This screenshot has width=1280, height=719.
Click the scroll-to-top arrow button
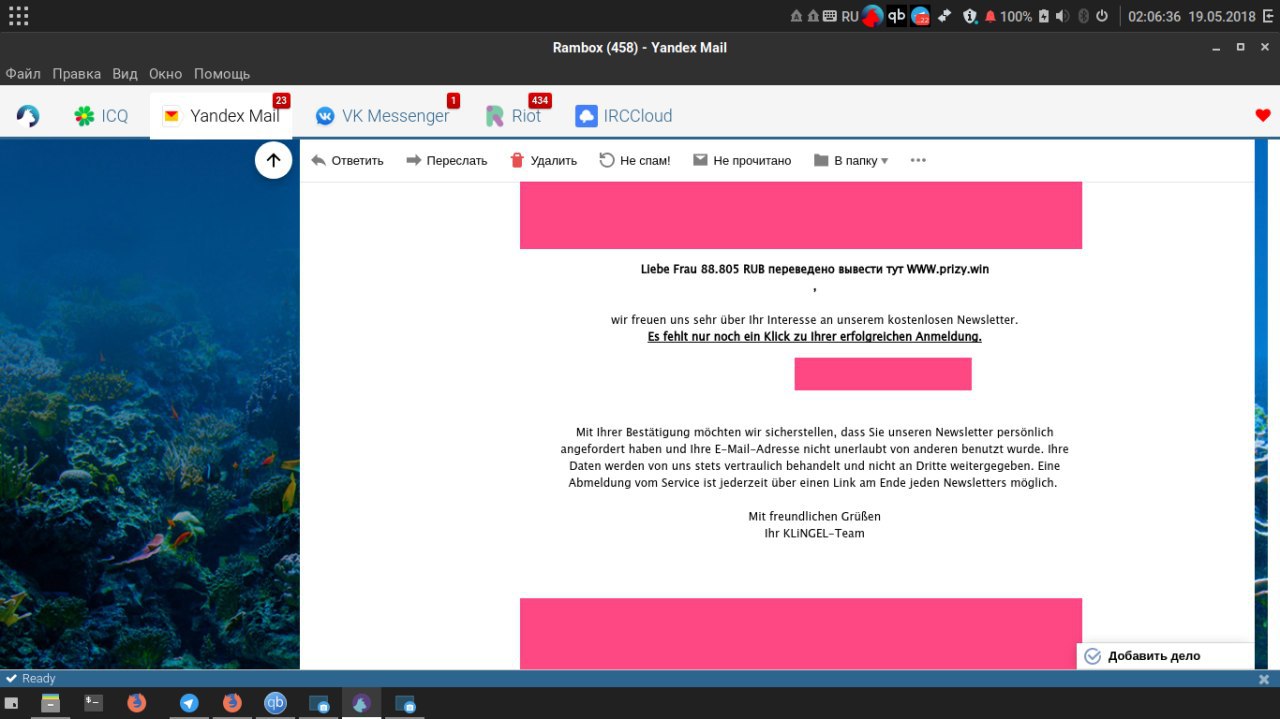point(273,160)
